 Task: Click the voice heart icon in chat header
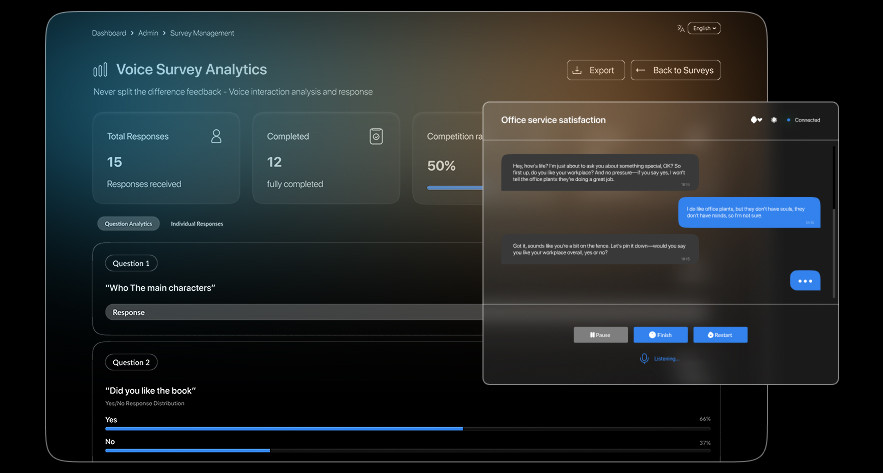click(x=756, y=120)
